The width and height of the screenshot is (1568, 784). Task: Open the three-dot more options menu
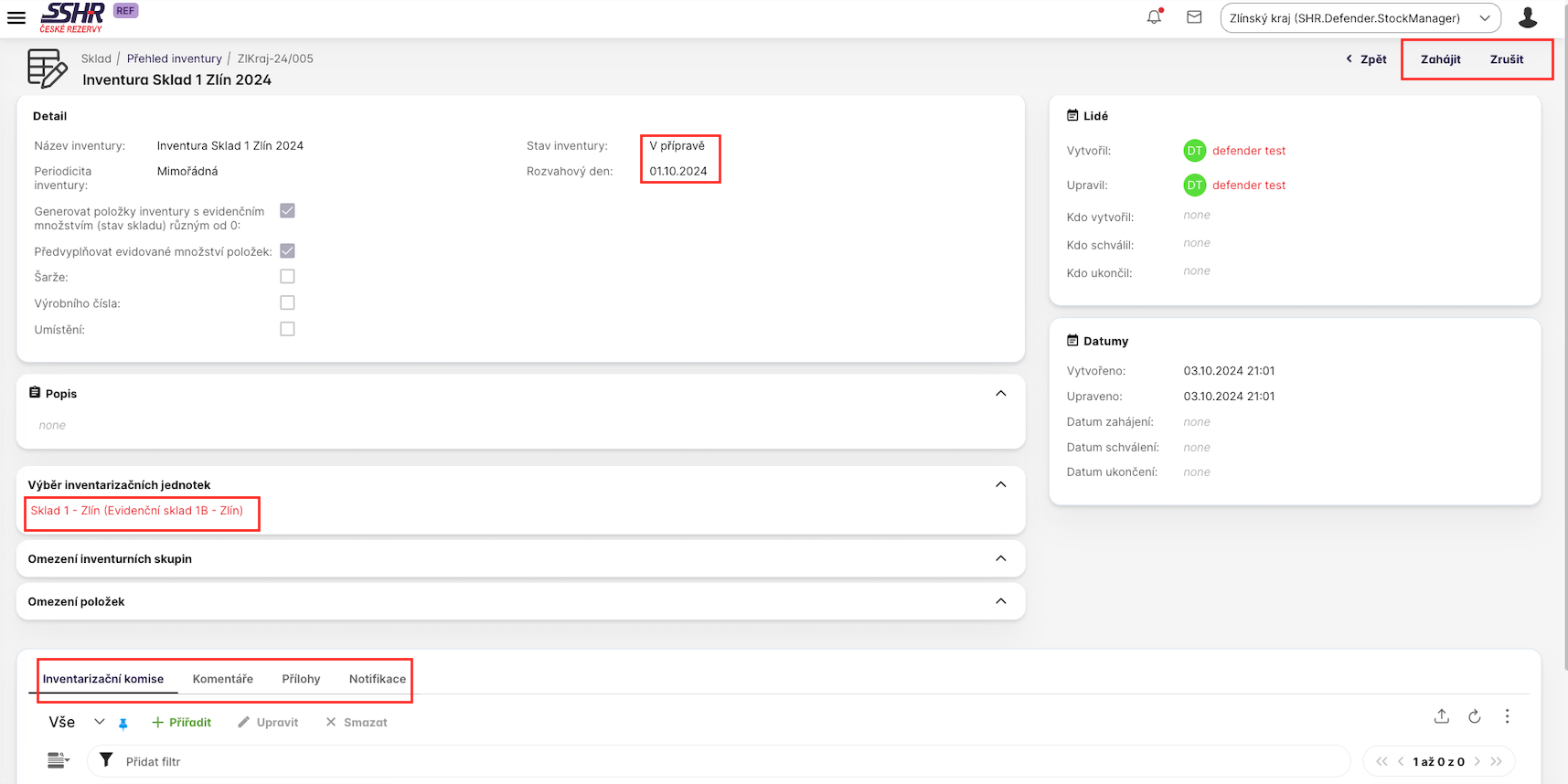point(1507,716)
